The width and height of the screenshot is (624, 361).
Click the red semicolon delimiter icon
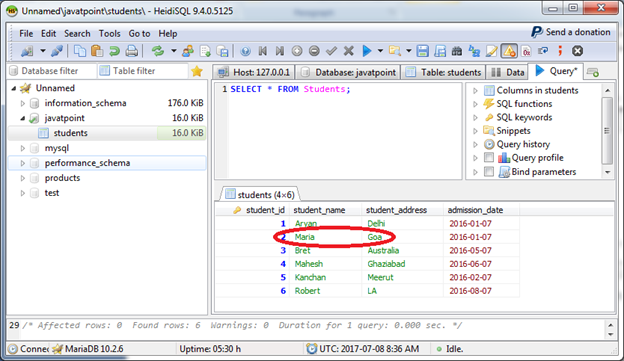pos(560,51)
